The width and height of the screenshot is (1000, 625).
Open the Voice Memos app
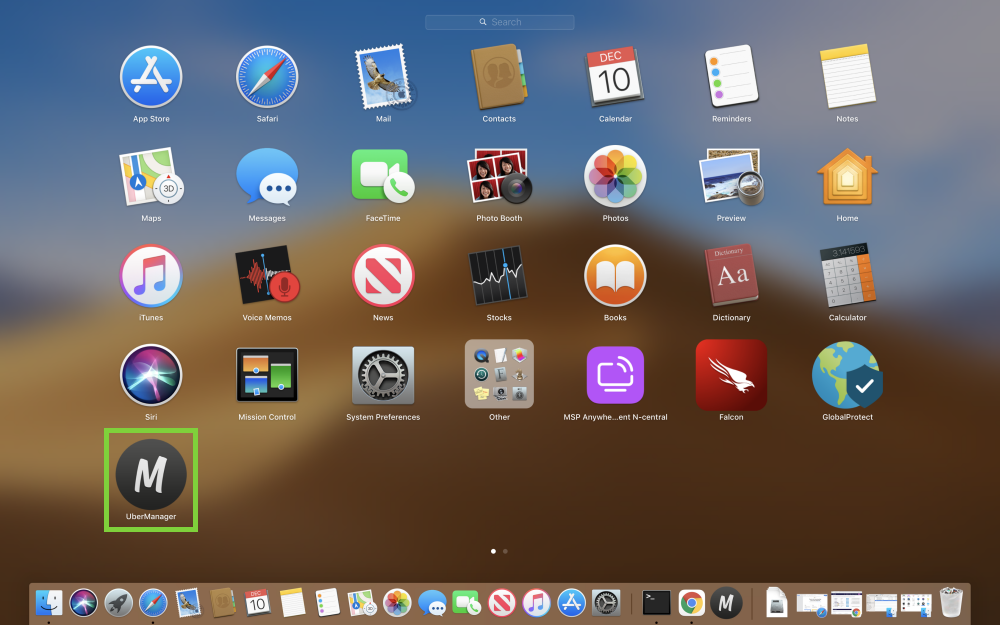tap(267, 276)
